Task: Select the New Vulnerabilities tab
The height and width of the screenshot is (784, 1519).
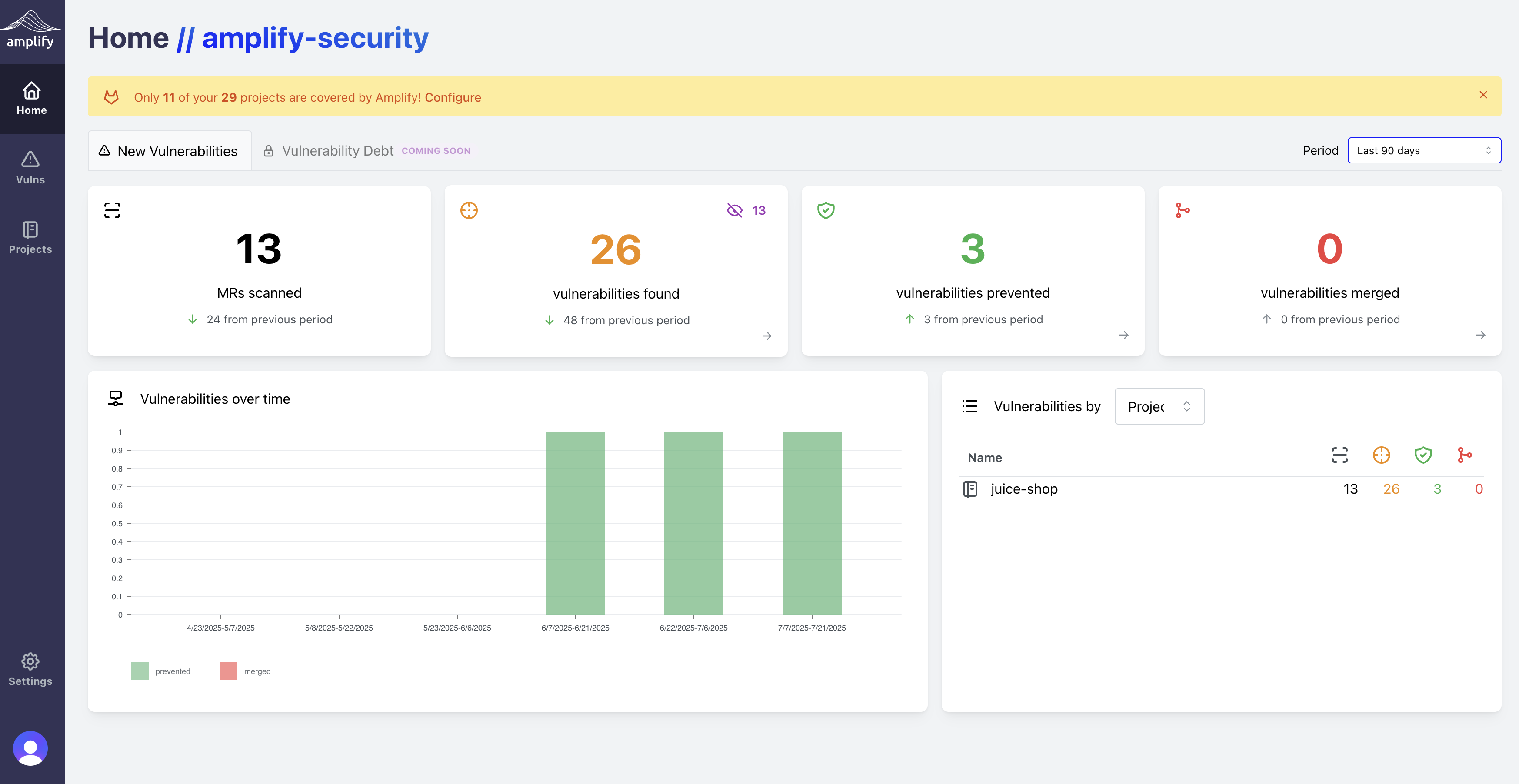Action: point(169,151)
